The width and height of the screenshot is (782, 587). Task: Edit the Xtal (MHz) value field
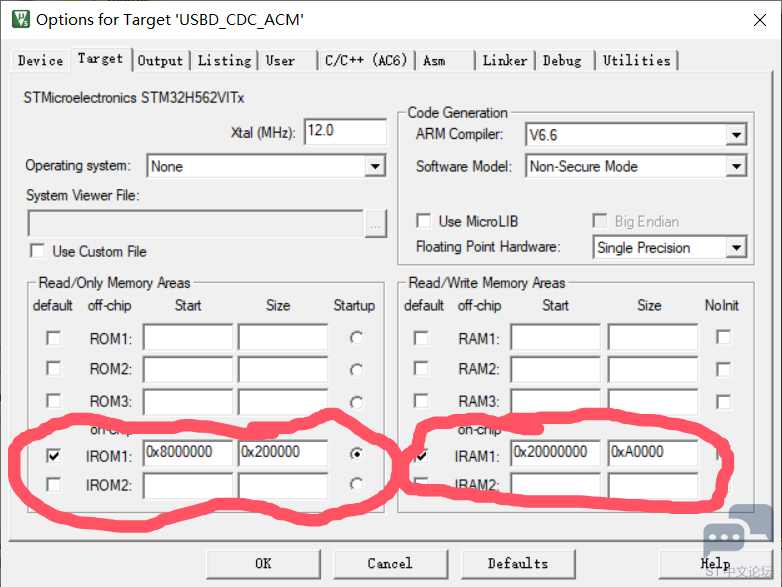tap(345, 132)
